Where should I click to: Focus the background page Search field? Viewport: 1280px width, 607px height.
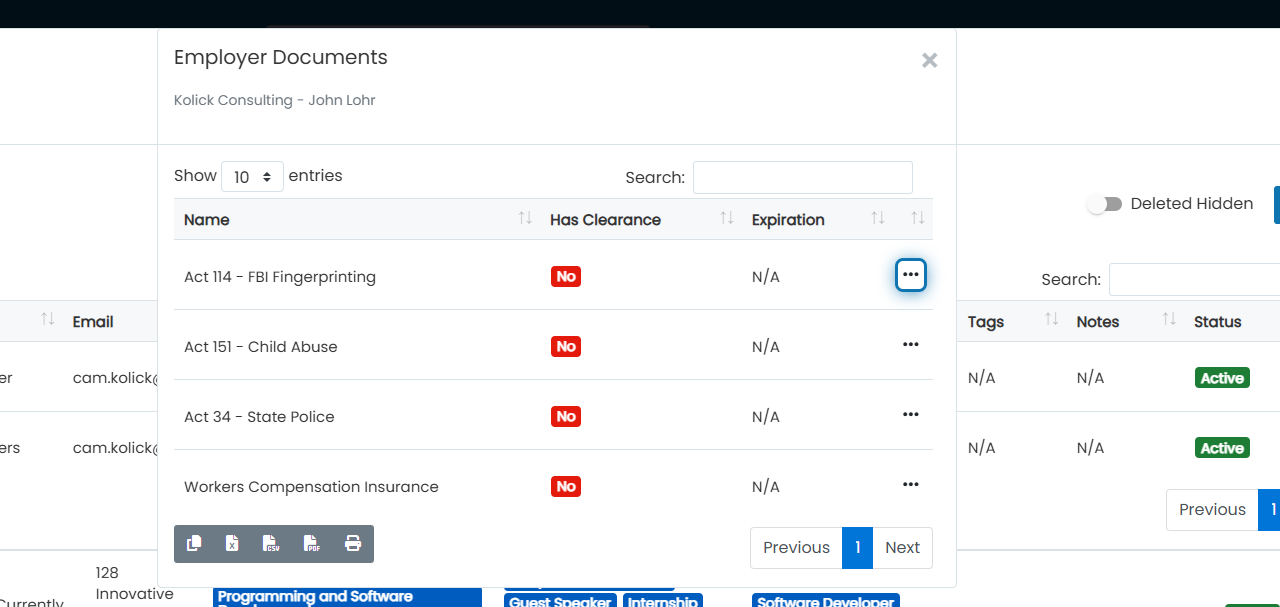click(1194, 279)
